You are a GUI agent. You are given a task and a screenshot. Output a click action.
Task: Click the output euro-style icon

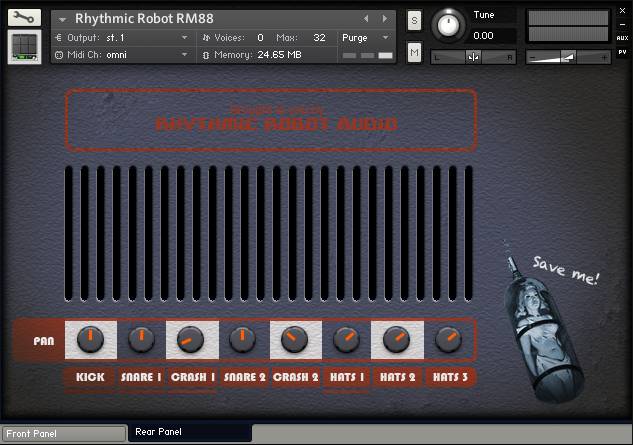pyautogui.click(x=59, y=38)
